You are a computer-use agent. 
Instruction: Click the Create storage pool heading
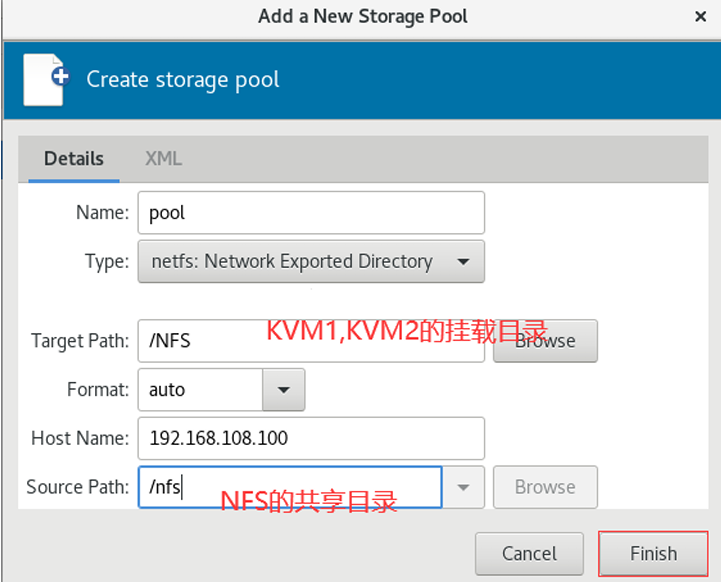(x=183, y=80)
